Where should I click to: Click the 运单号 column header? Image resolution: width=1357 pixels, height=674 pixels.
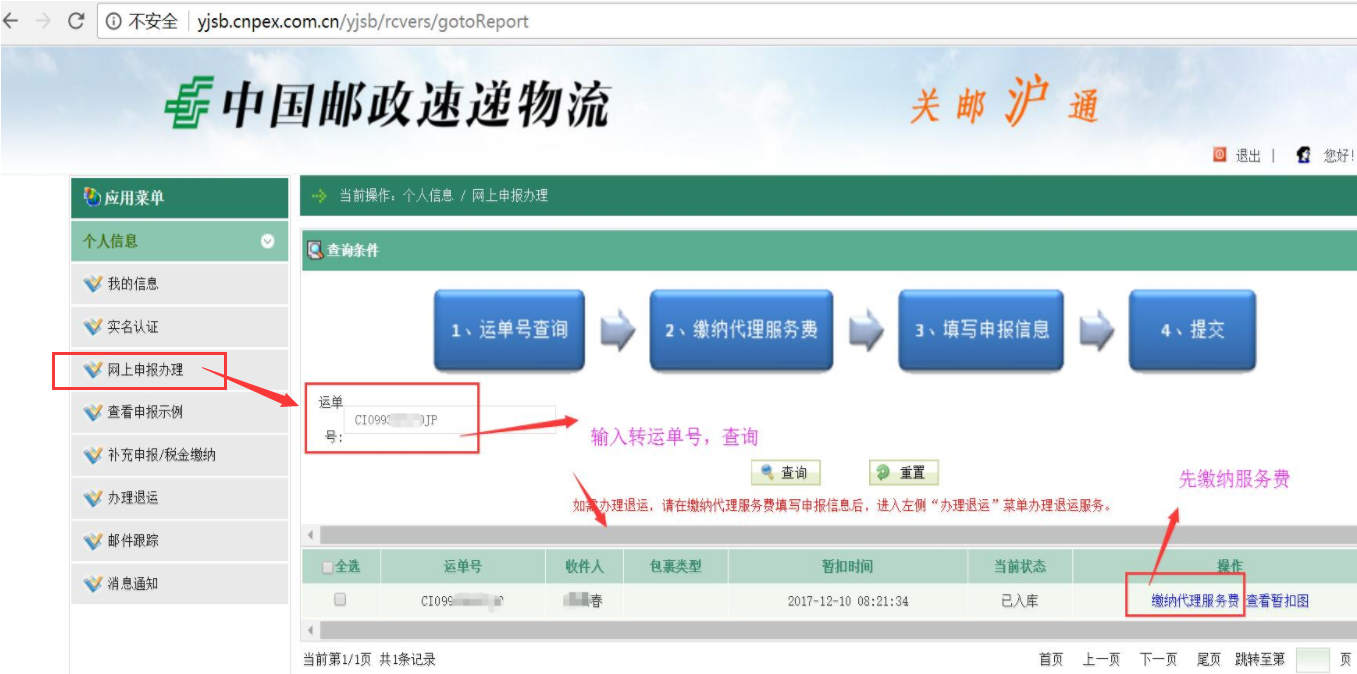[x=463, y=567]
